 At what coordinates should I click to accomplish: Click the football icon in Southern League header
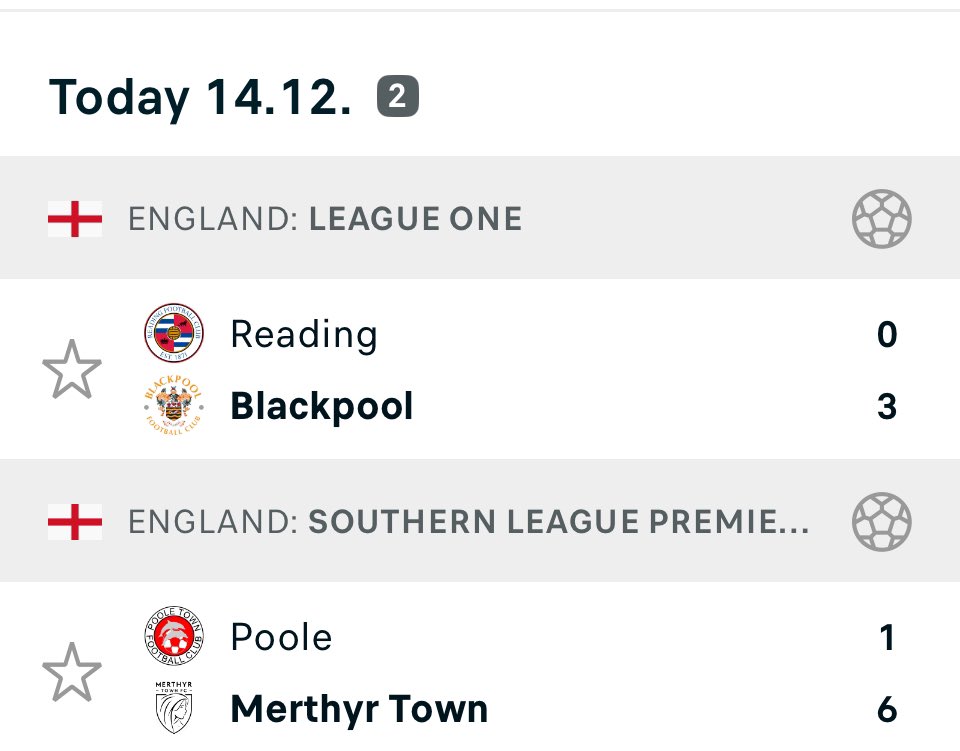pos(882,521)
